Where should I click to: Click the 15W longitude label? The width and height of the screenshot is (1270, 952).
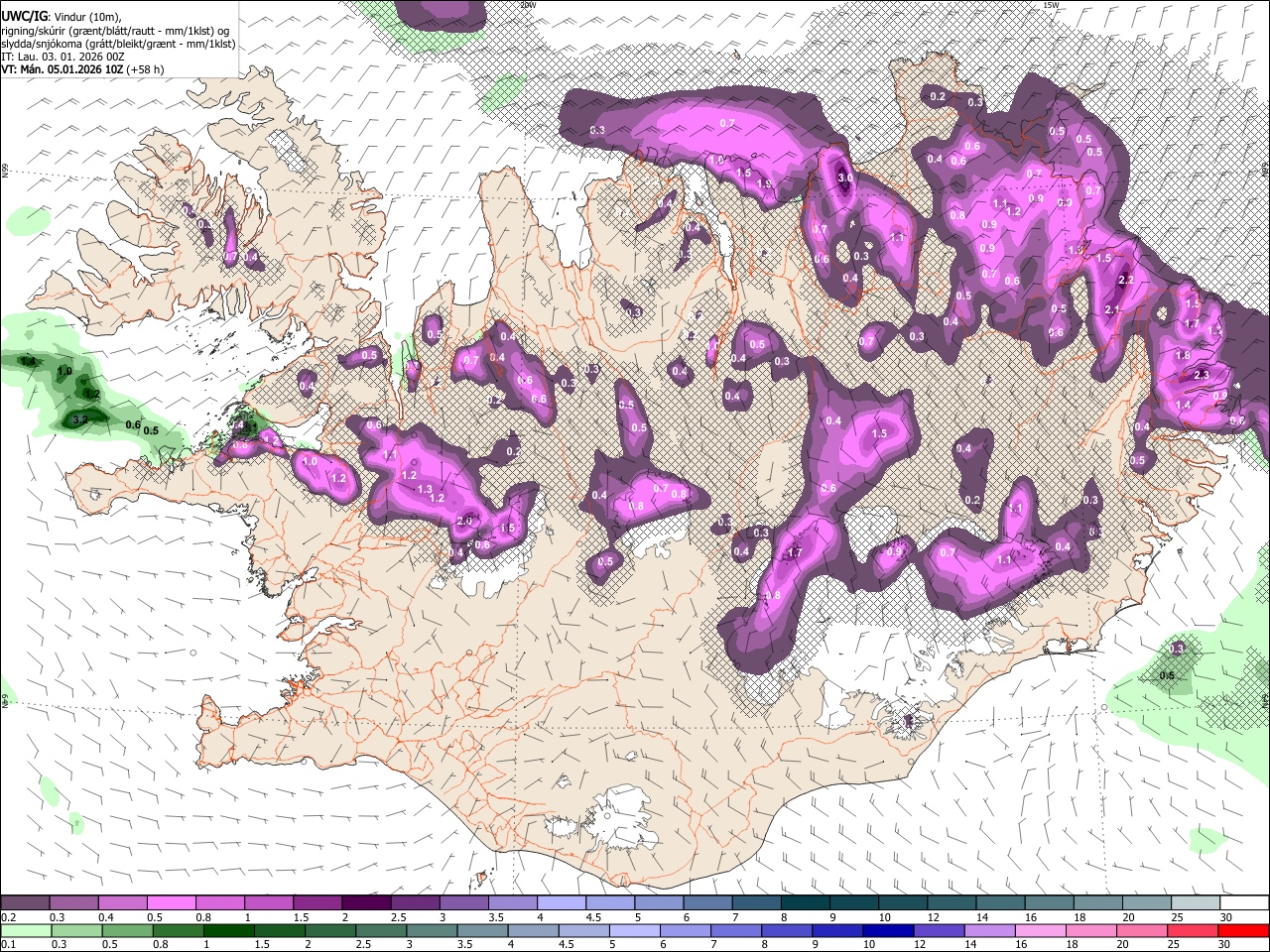click(x=1051, y=5)
